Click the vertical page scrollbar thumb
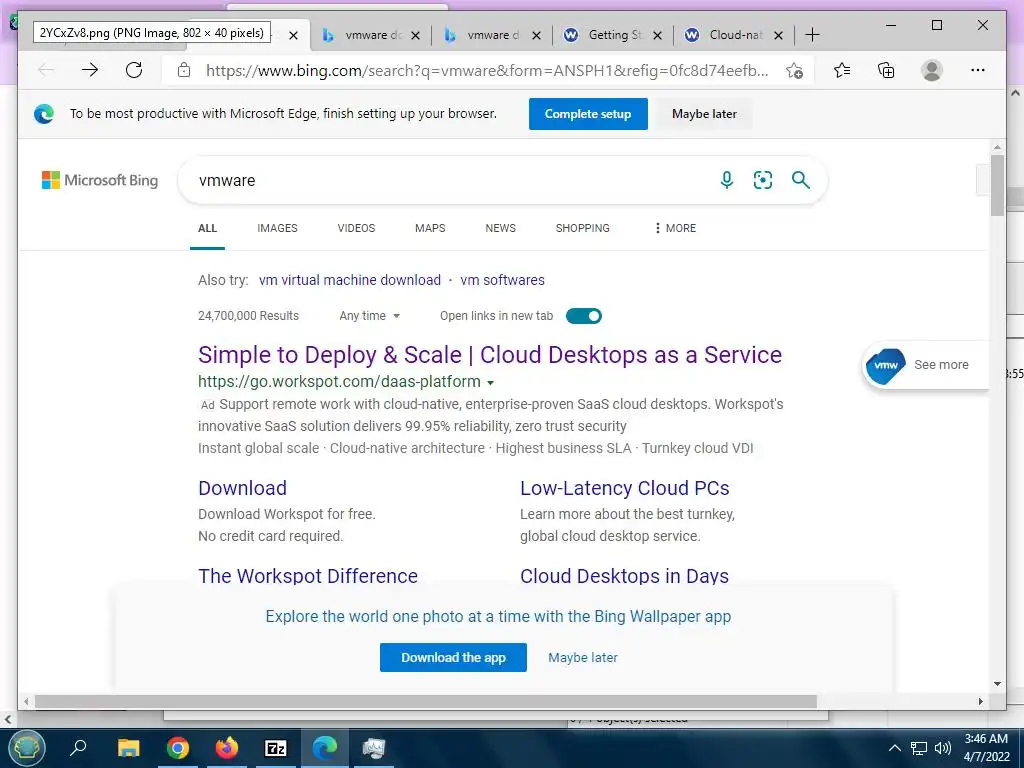Image resolution: width=1024 pixels, height=768 pixels. (997, 185)
